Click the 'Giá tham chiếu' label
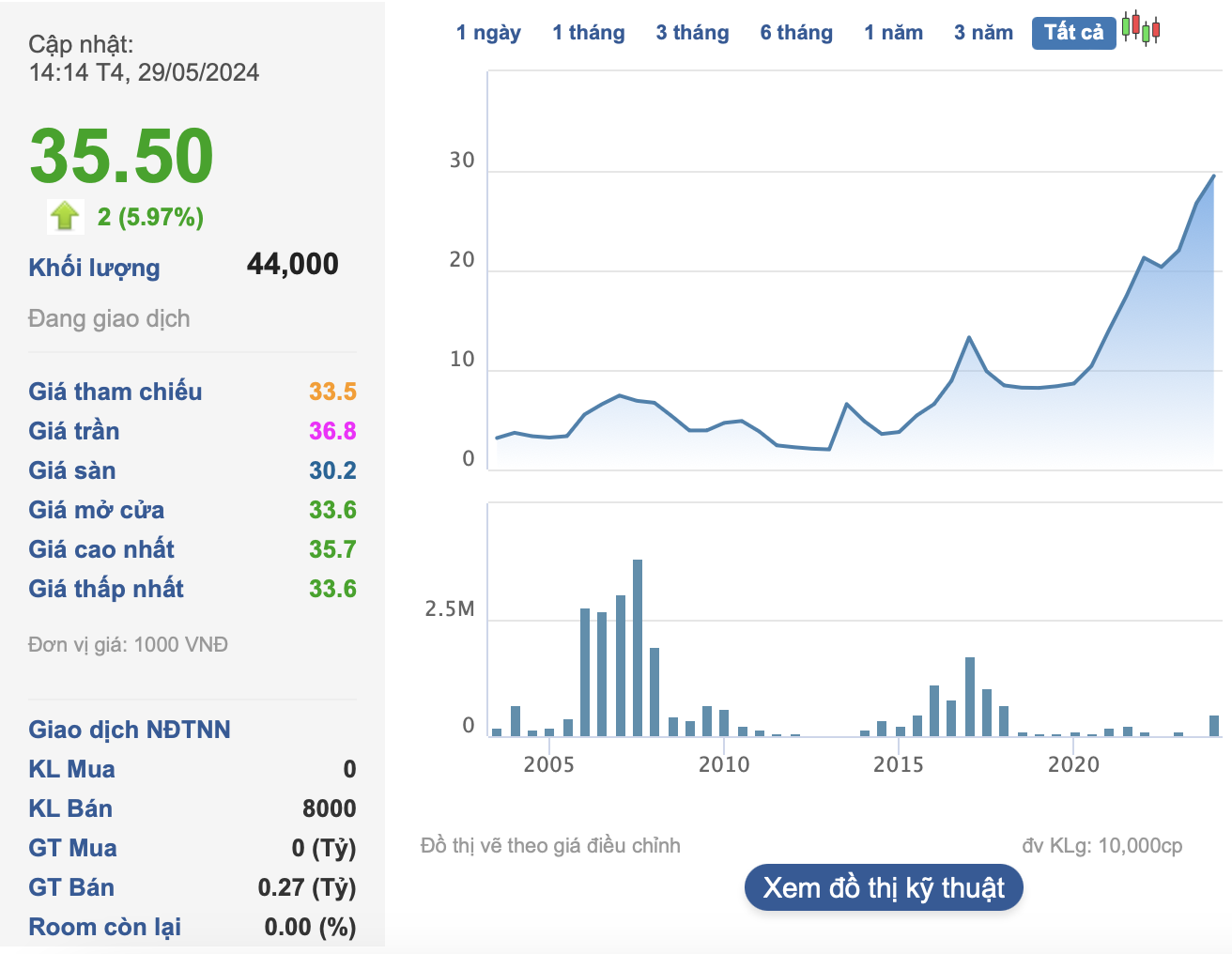 (x=115, y=392)
